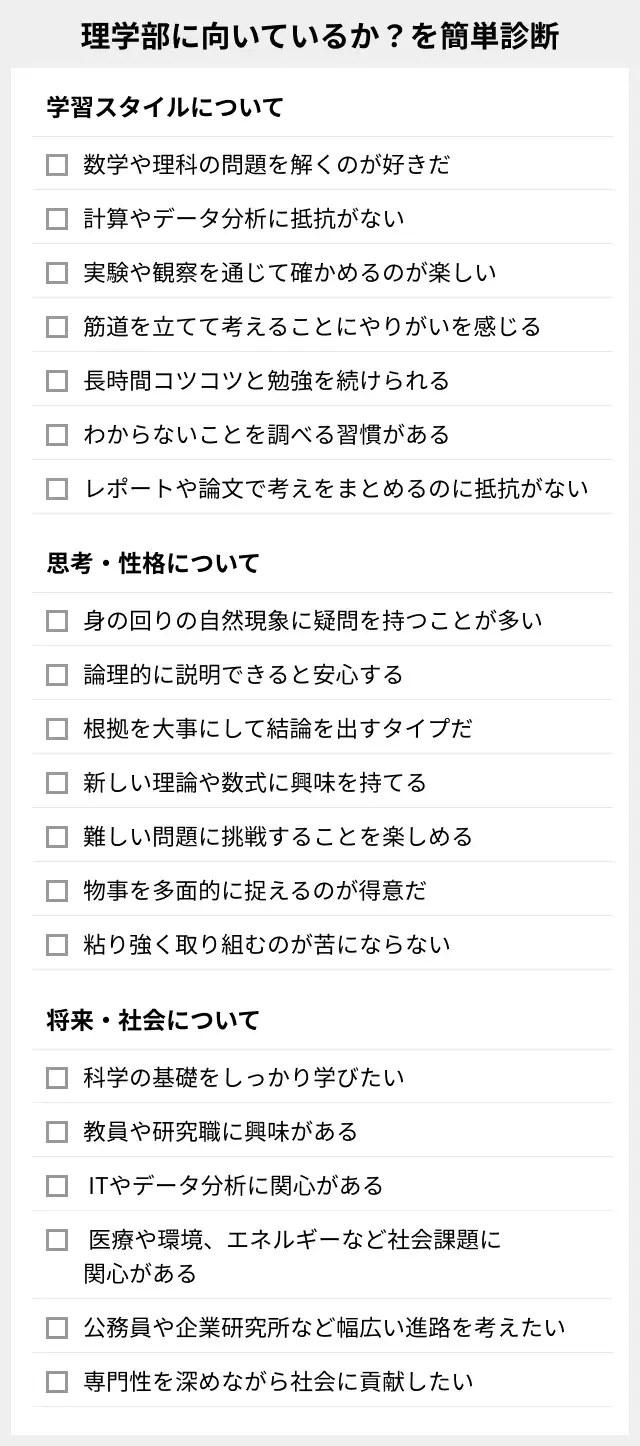Check the 科学の基礎をしっかり学びたい box
640x1446 pixels.
tap(57, 1078)
